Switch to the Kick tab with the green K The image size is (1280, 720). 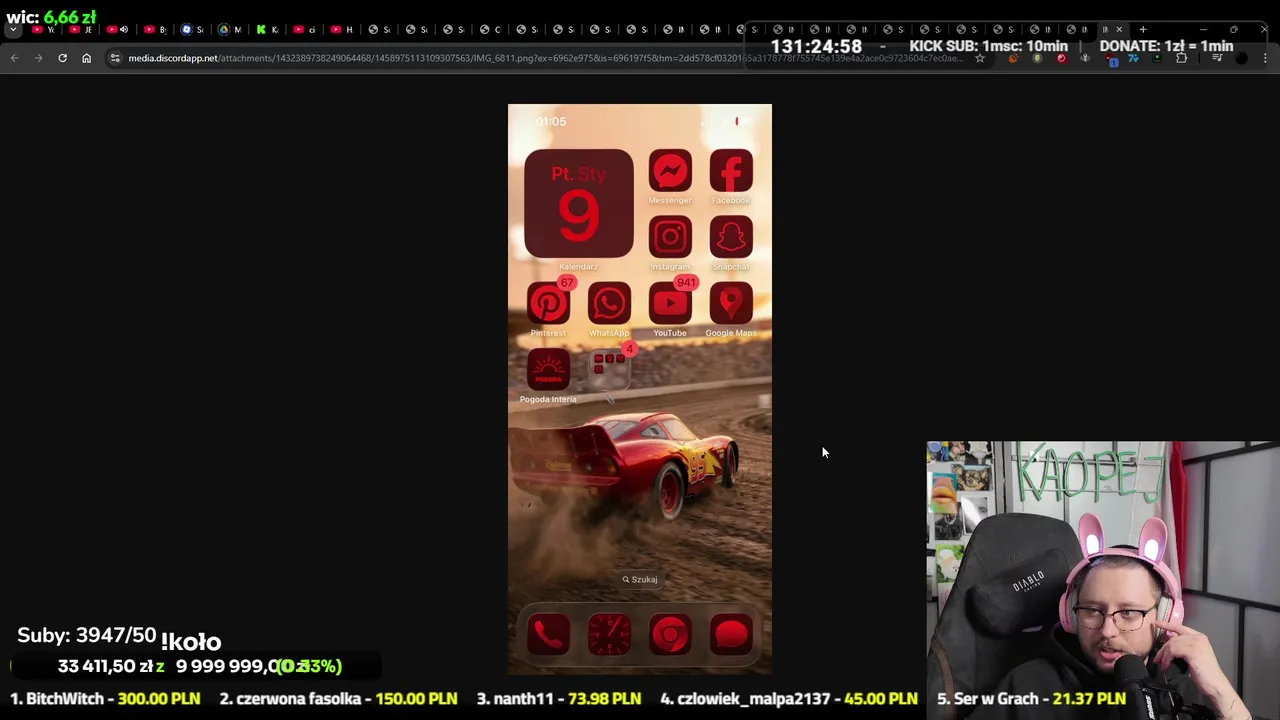click(267, 30)
